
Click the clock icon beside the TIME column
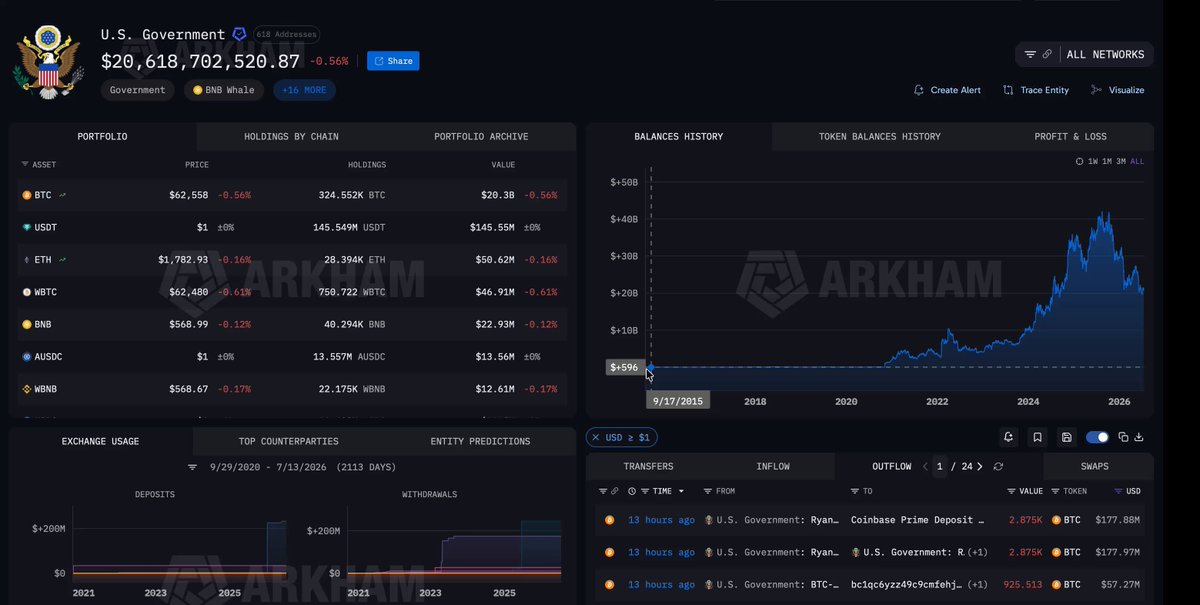tap(632, 492)
